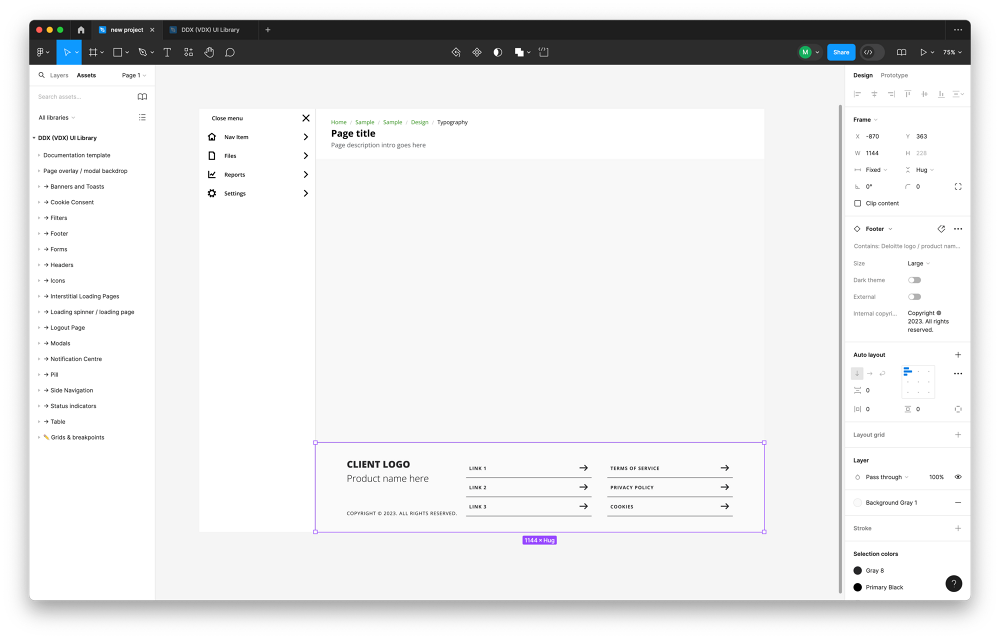The height and width of the screenshot is (639, 1000).
Task: Click the Primary Black color swatch
Action: click(x=858, y=587)
